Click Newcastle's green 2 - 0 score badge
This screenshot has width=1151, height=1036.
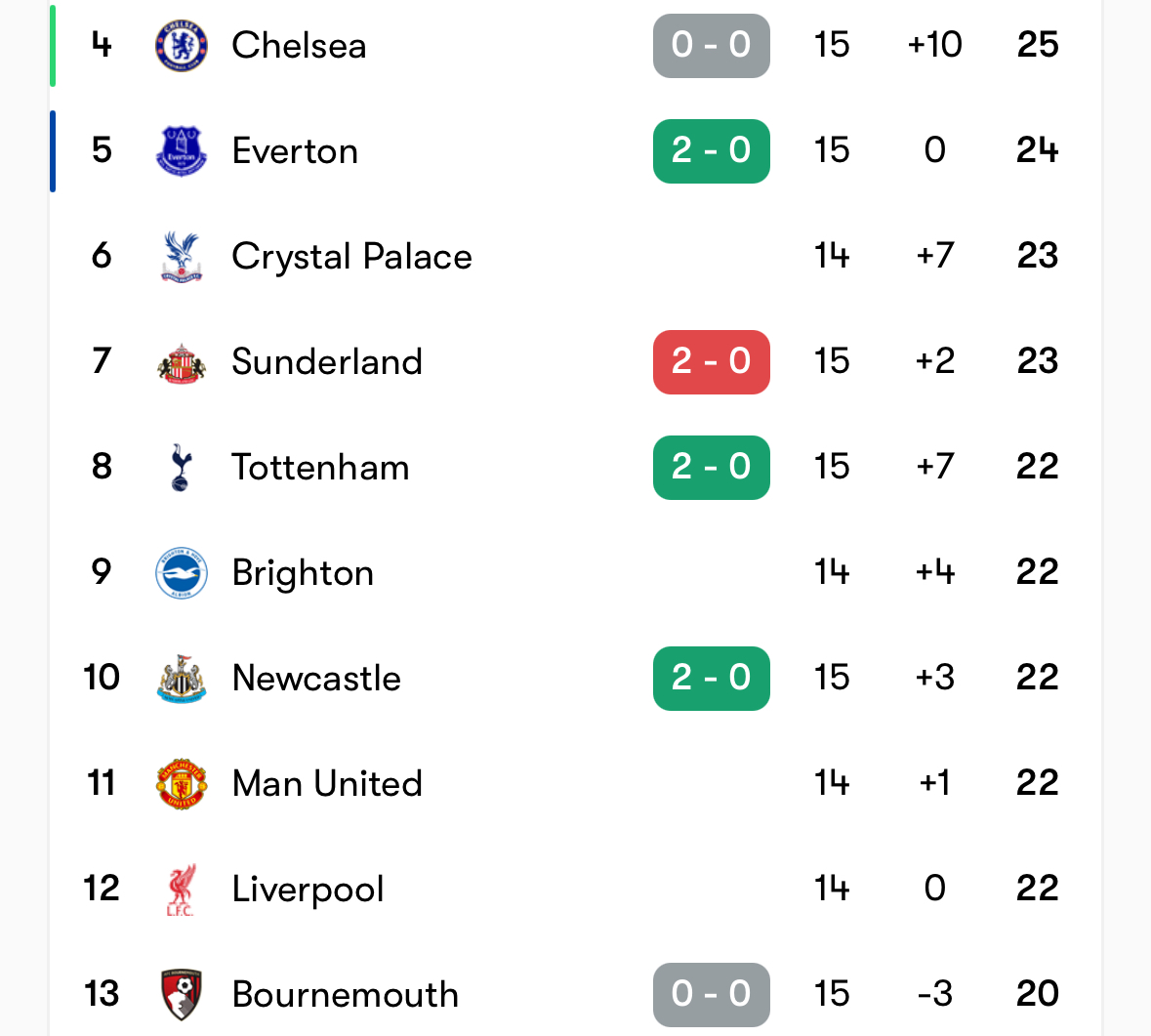tap(711, 678)
